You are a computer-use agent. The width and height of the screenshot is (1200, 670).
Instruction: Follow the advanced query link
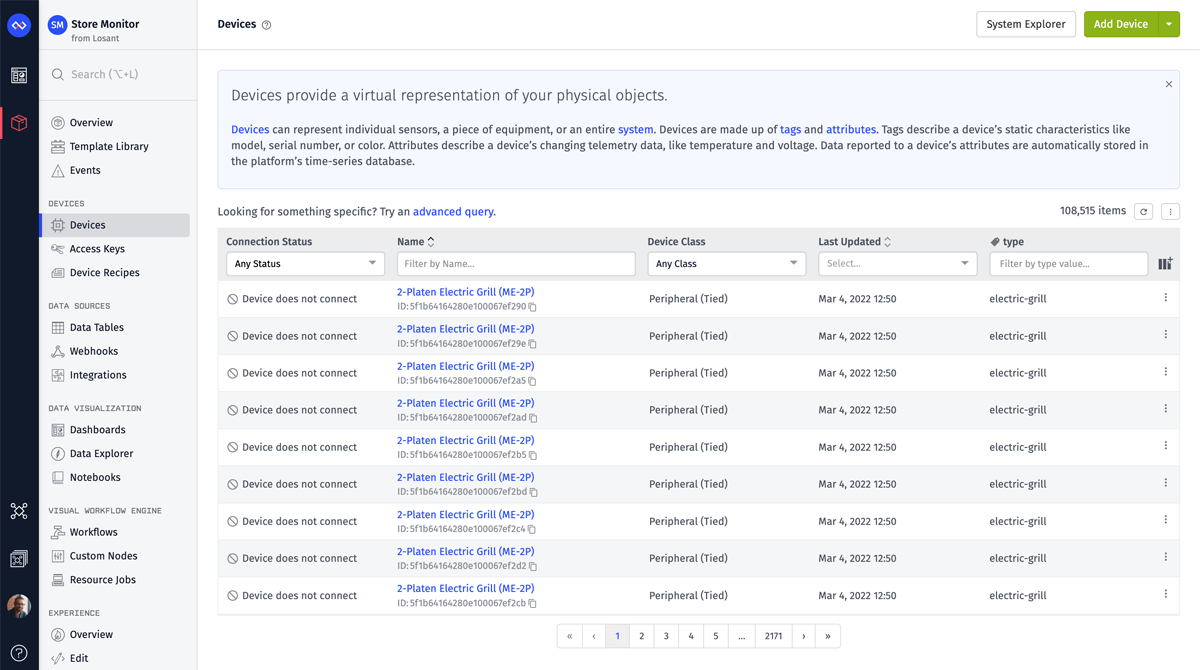pyautogui.click(x=454, y=212)
